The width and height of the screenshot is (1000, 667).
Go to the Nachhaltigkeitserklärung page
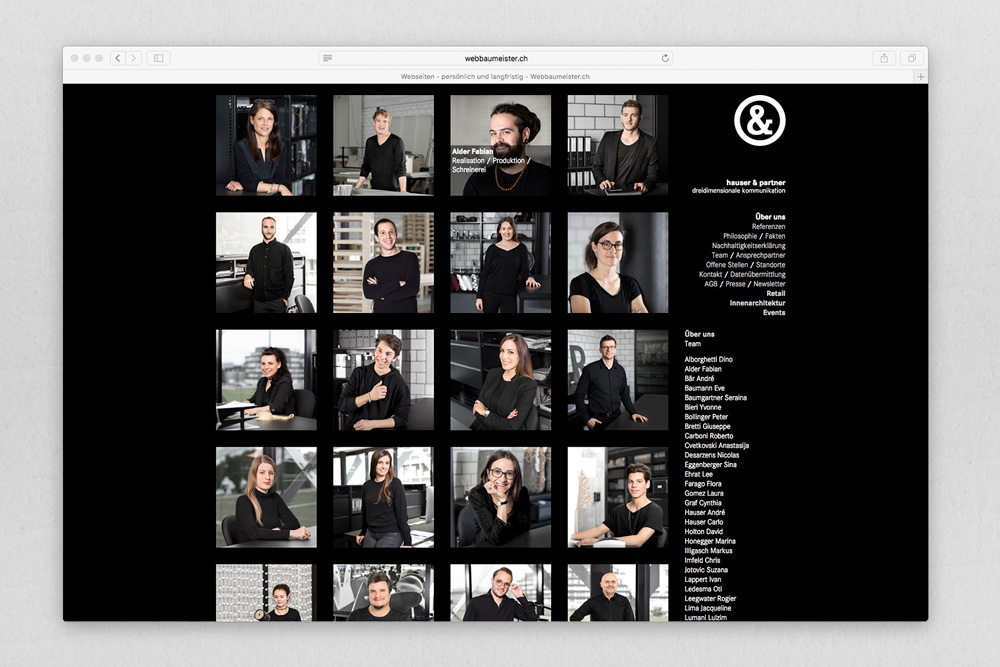[748, 246]
